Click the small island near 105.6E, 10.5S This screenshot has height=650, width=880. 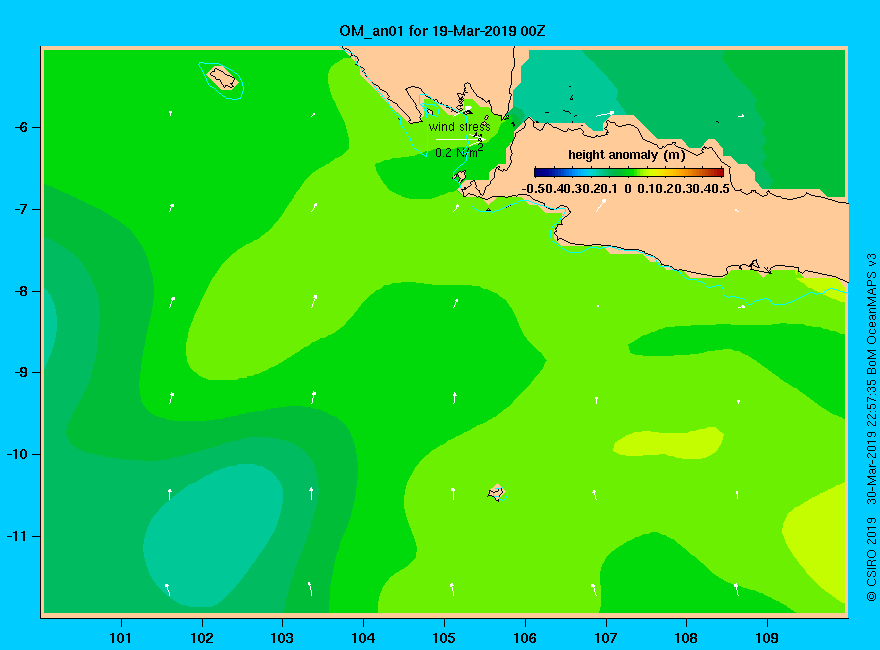tap(497, 493)
